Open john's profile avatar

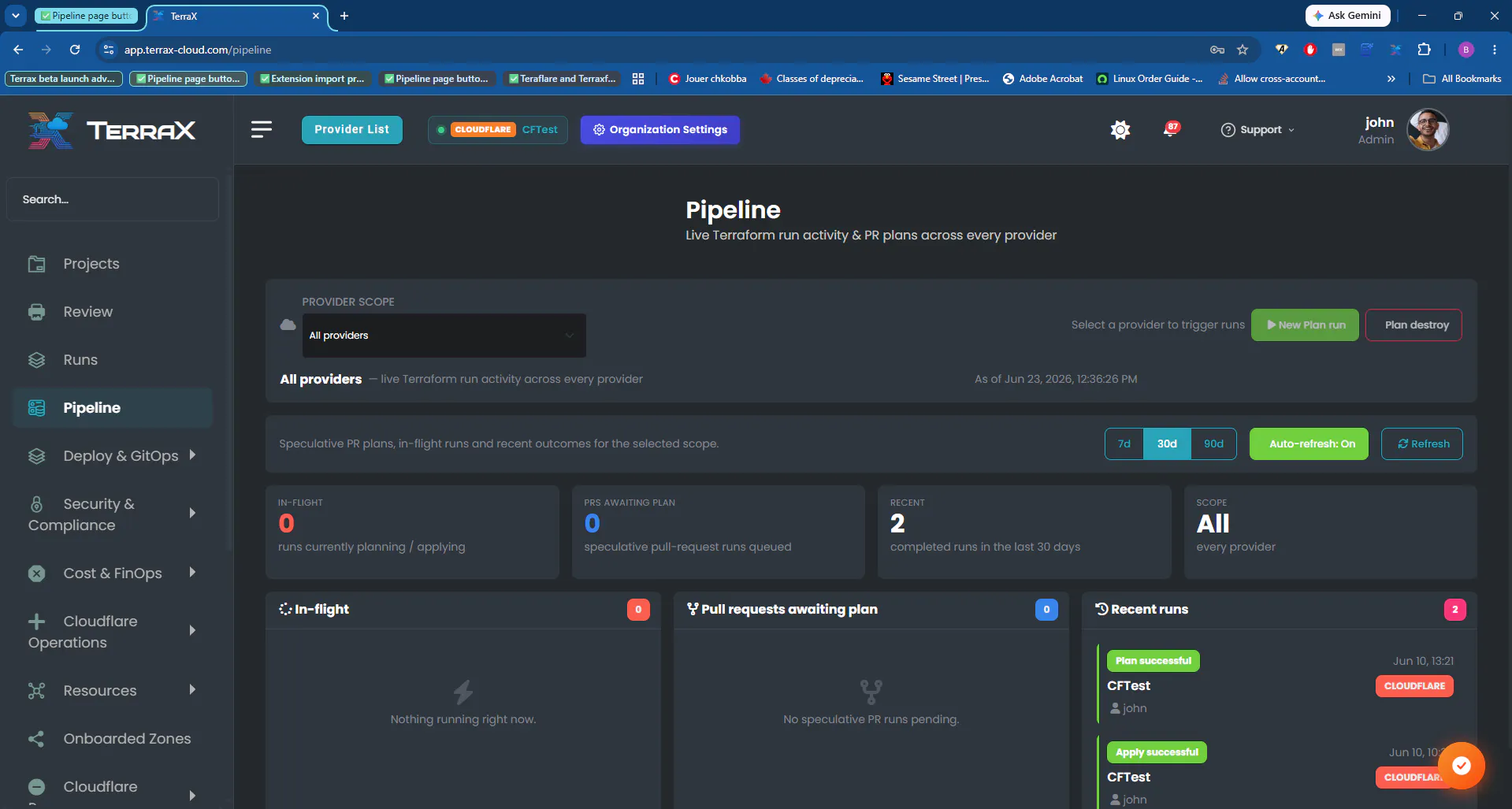pyautogui.click(x=1428, y=129)
